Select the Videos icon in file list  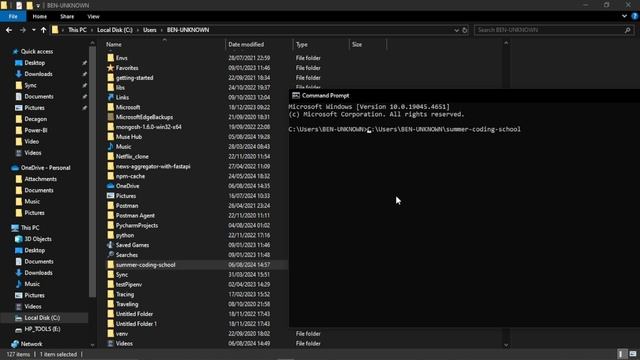point(110,343)
